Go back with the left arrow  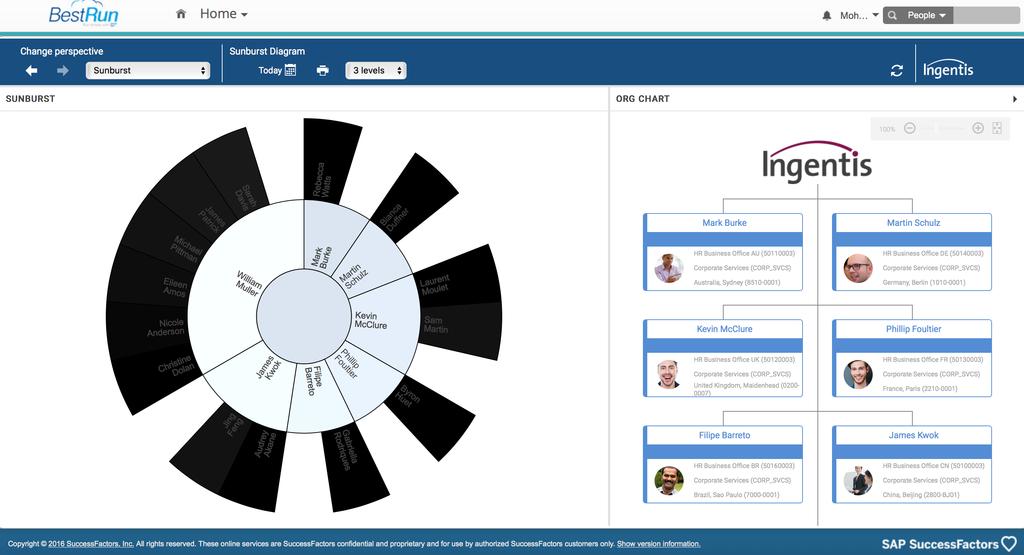click(31, 71)
